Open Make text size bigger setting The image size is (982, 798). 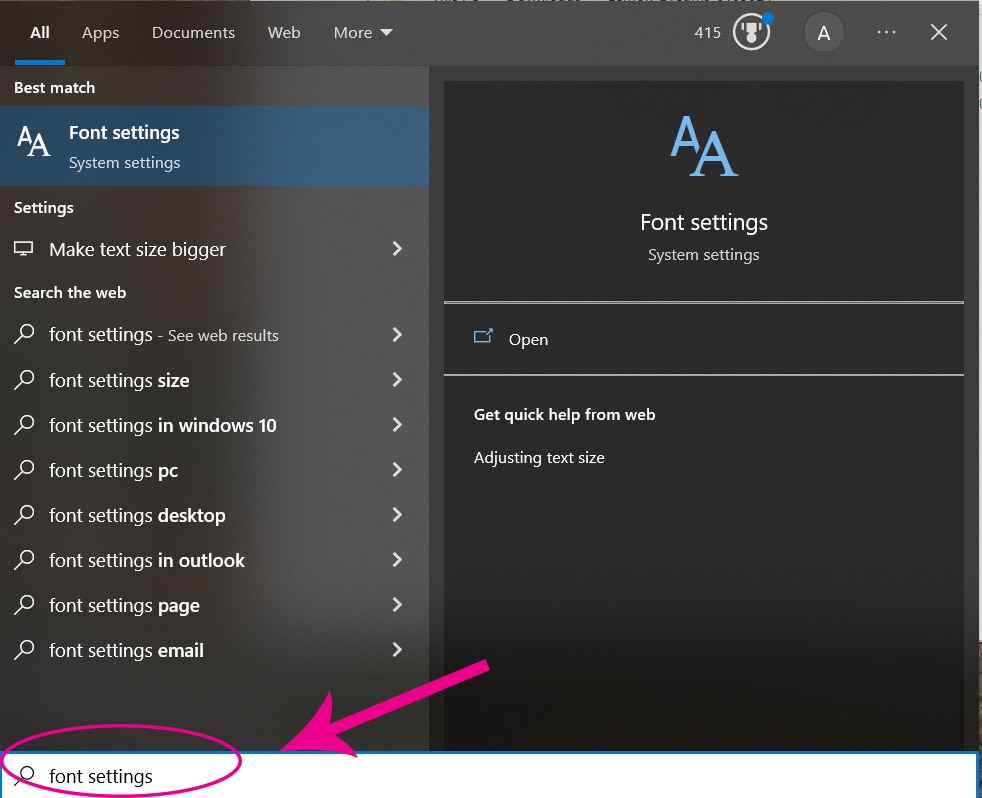214,249
